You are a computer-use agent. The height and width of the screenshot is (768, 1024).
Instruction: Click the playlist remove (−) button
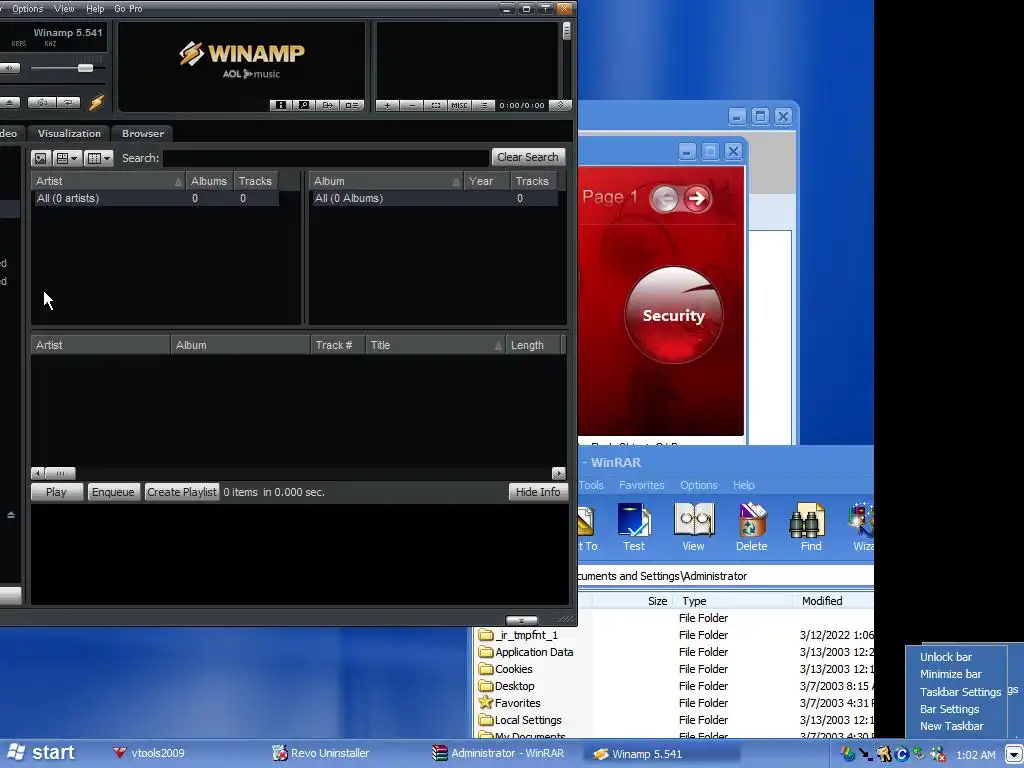pos(411,105)
